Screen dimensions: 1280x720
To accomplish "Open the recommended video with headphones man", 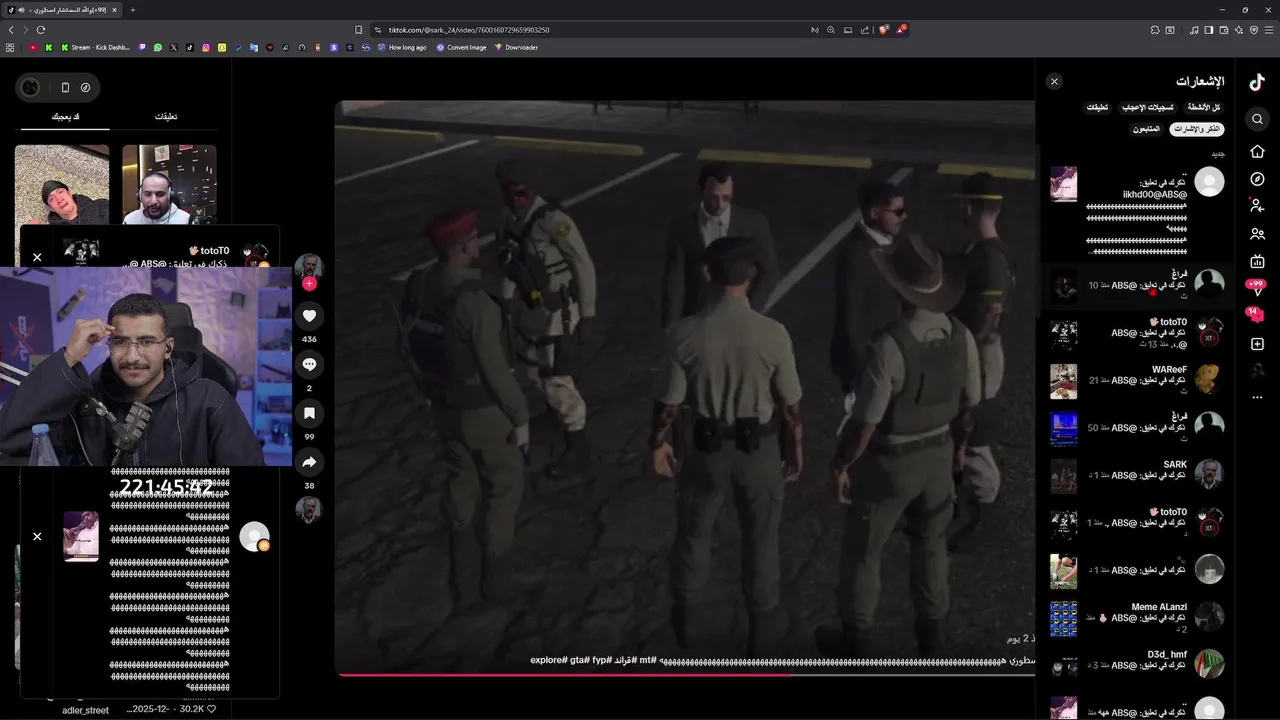I will 169,185.
